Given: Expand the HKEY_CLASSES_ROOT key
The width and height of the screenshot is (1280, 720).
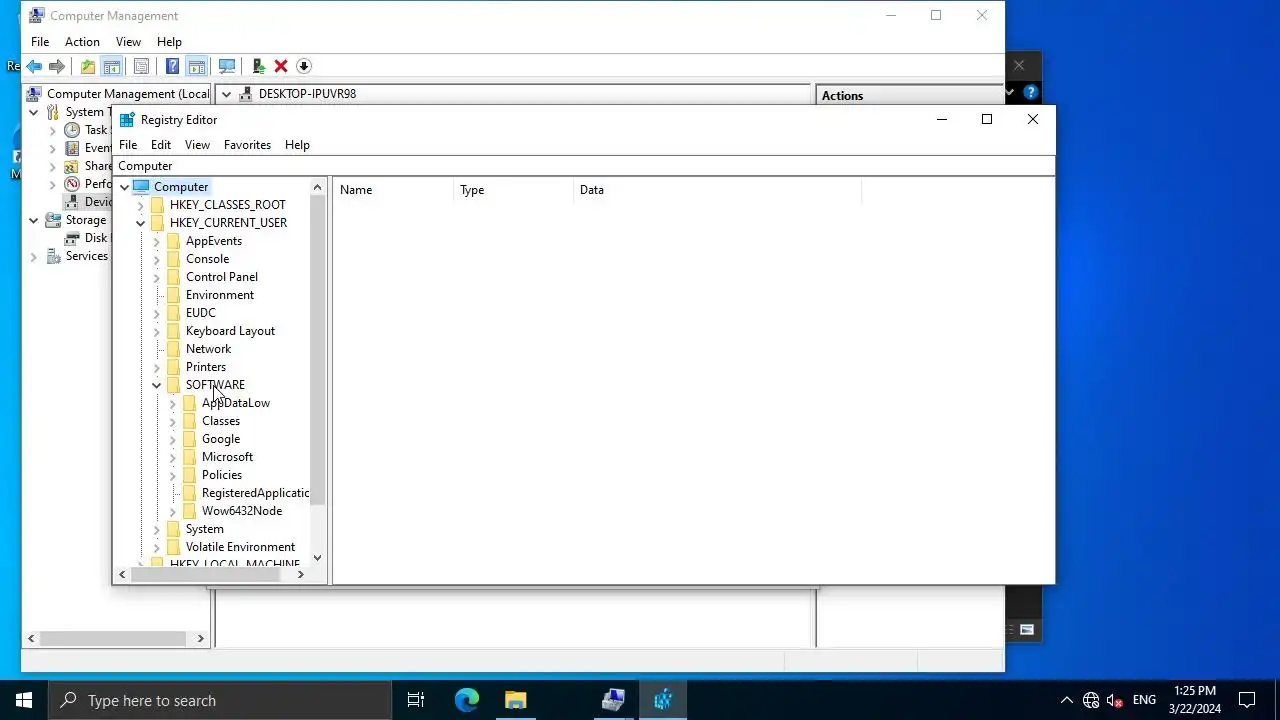Looking at the screenshot, I should tap(140, 205).
